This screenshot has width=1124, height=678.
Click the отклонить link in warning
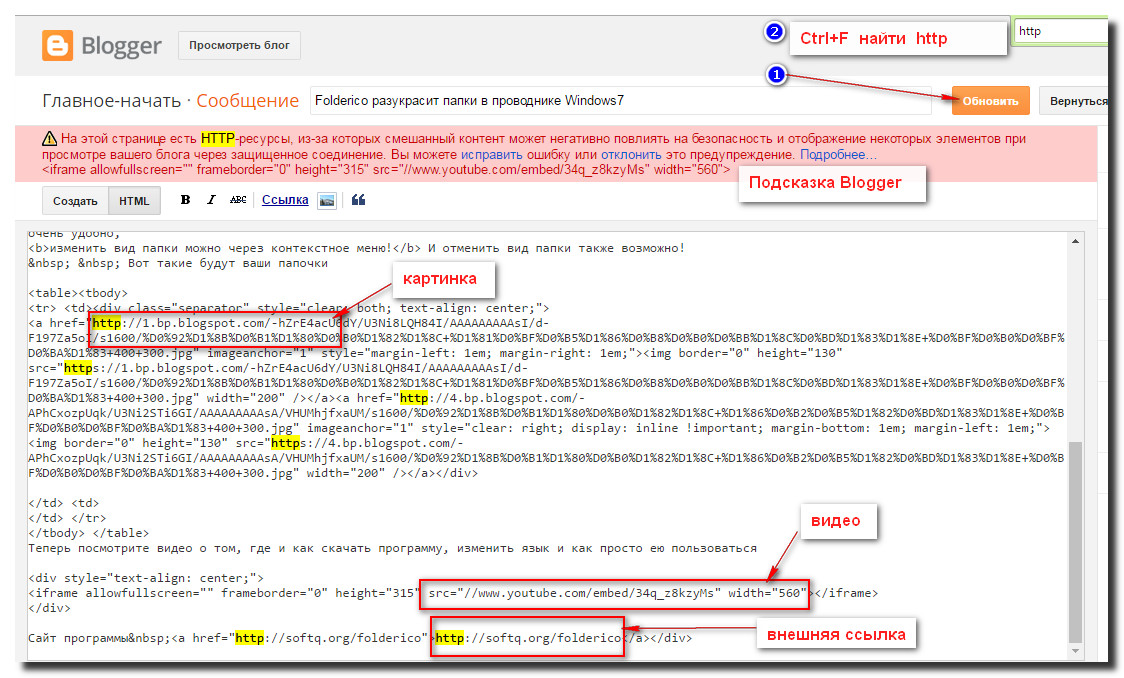pyautogui.click(x=631, y=154)
